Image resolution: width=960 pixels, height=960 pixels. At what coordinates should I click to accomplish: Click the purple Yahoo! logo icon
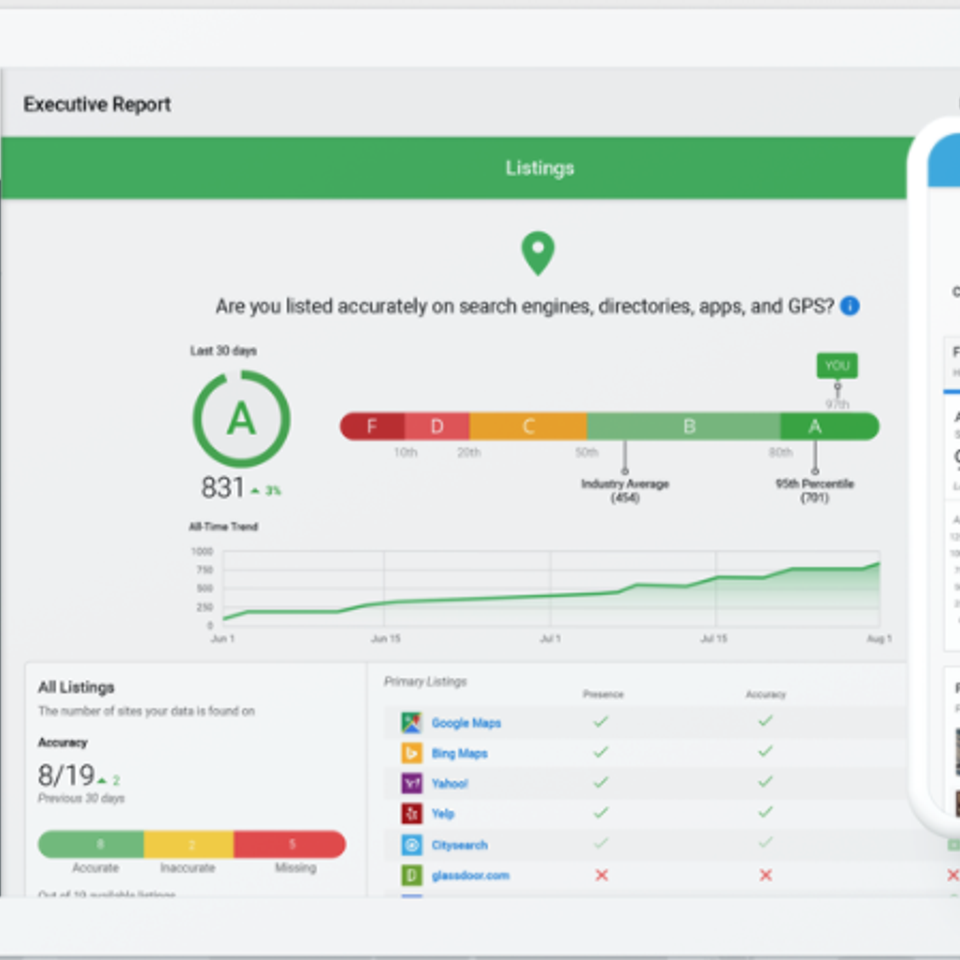coord(411,783)
